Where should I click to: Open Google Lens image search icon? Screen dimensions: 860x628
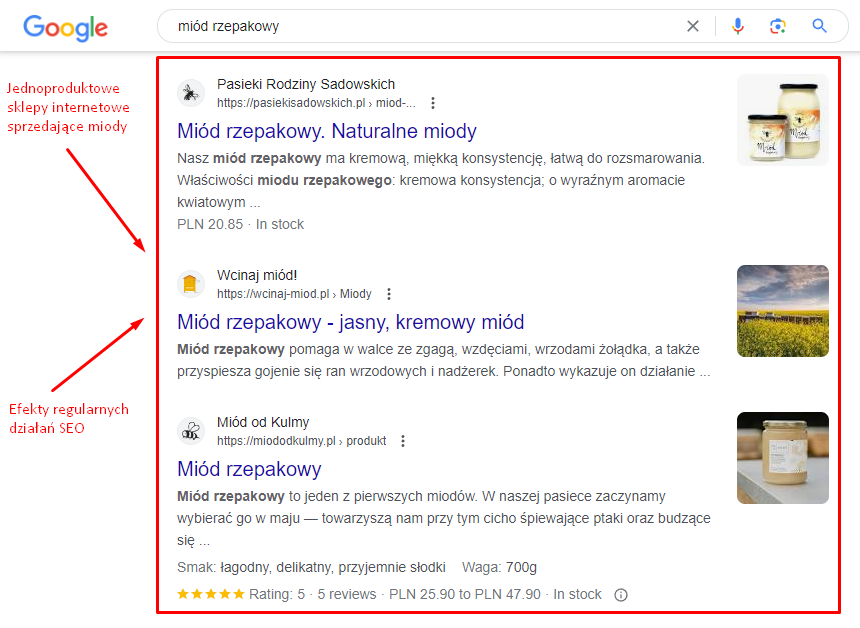click(778, 26)
